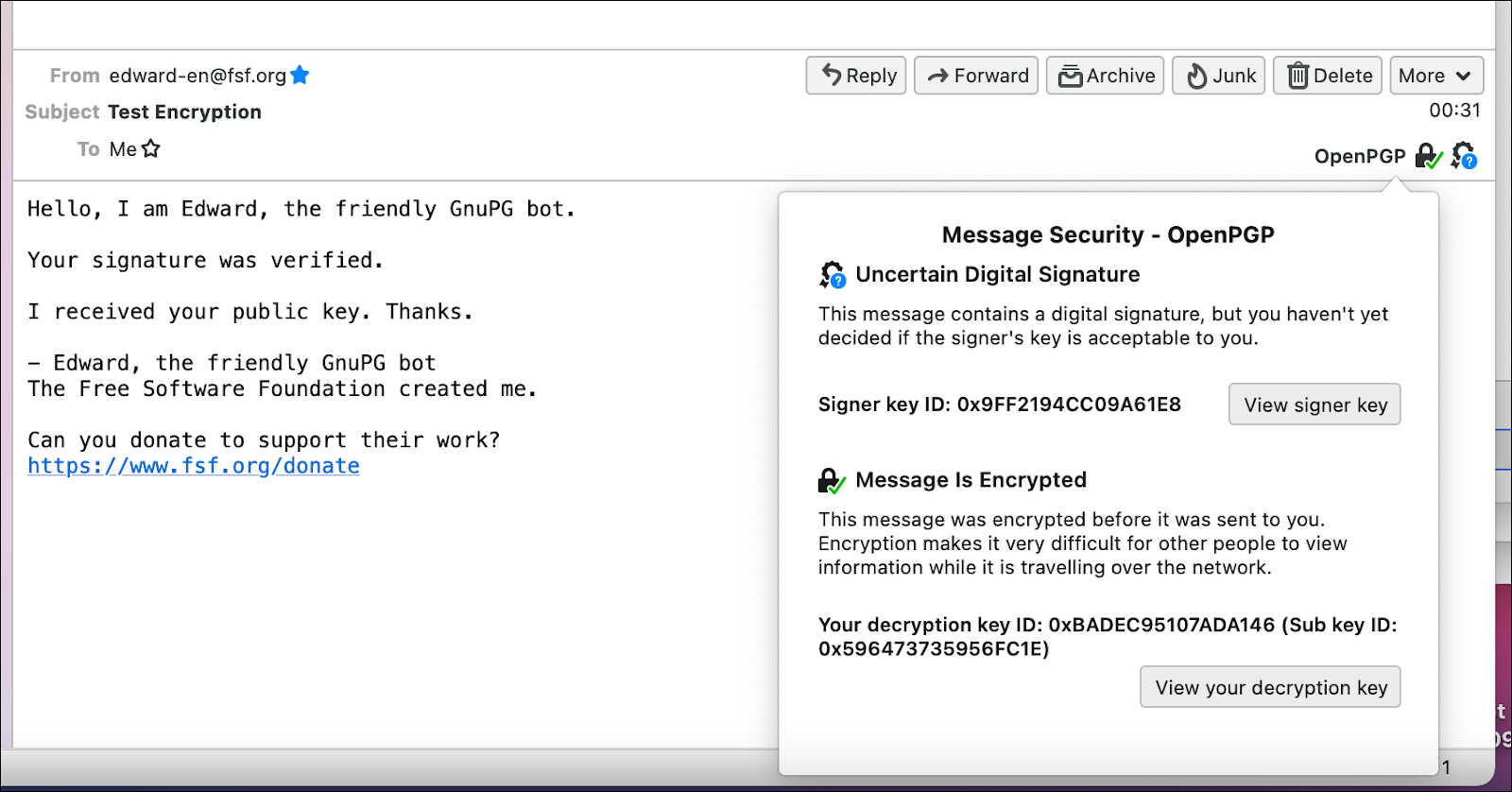
Task: Open the More actions dropdown
Action: point(1436,76)
